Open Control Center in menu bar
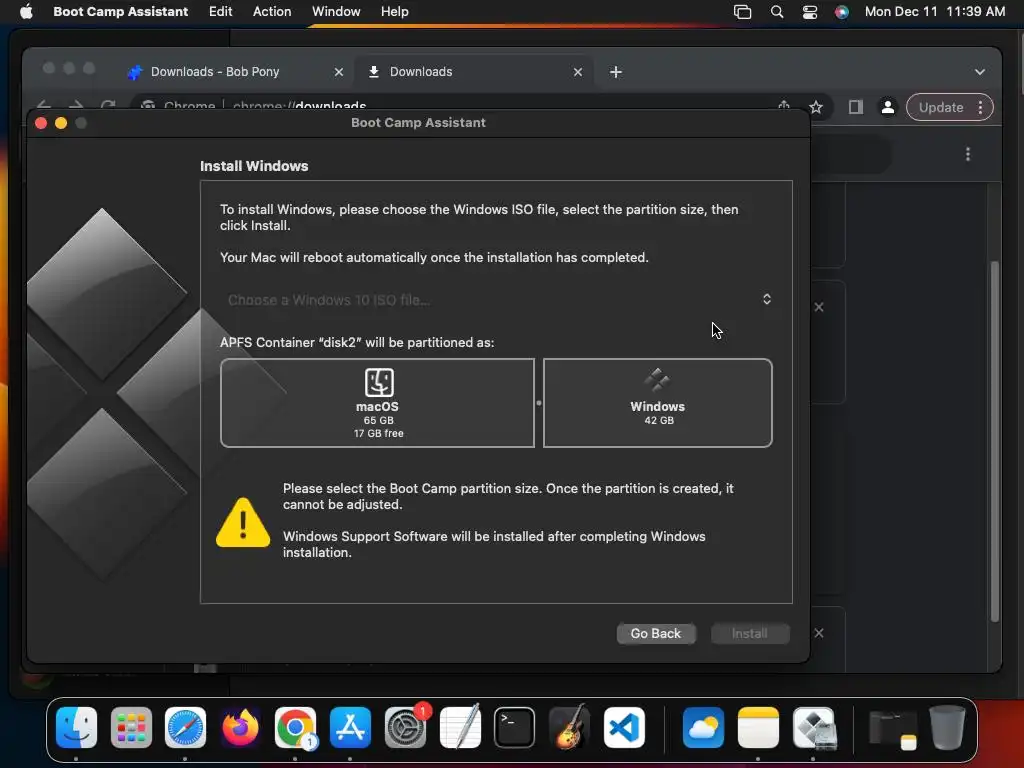This screenshot has width=1024, height=768. (x=810, y=12)
